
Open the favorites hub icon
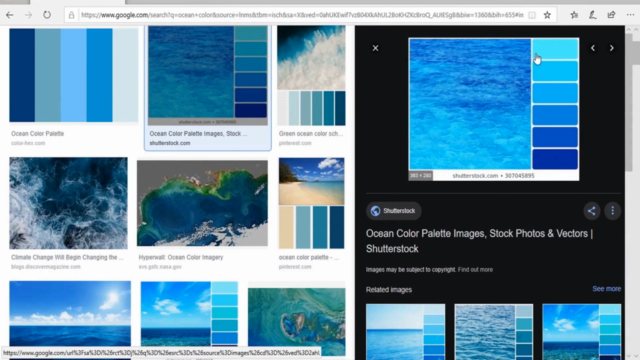point(574,15)
